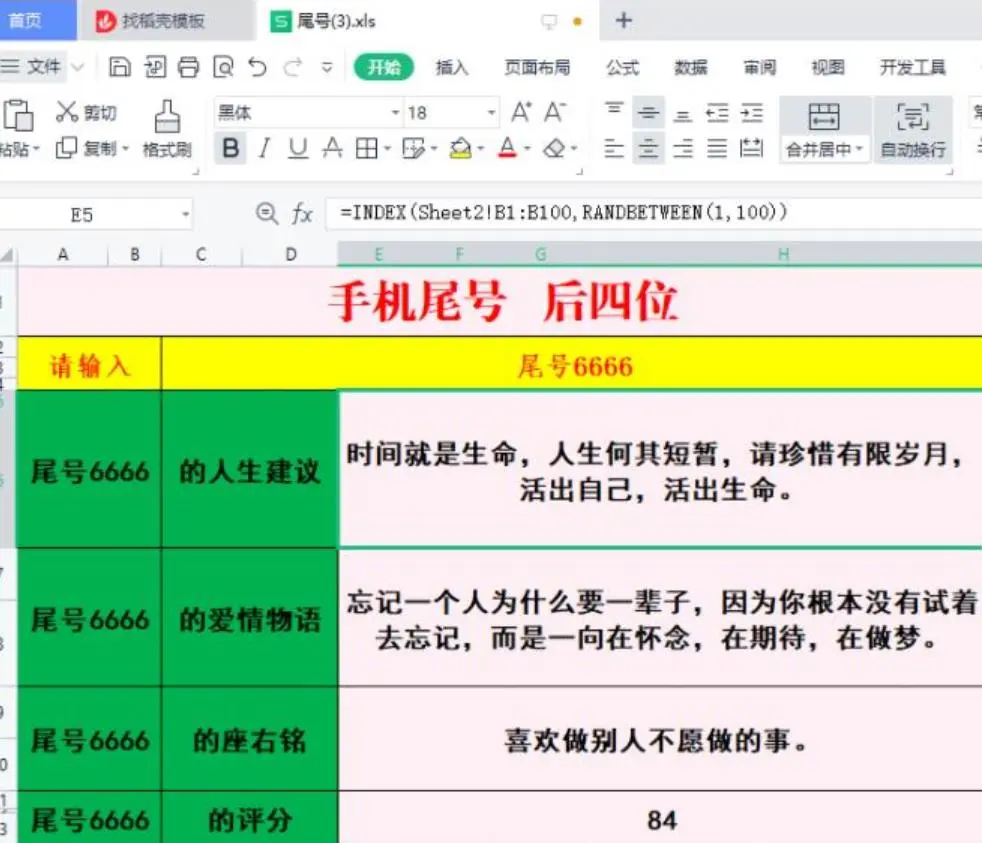
Task: Toggle Bold formatting
Action: 231,149
